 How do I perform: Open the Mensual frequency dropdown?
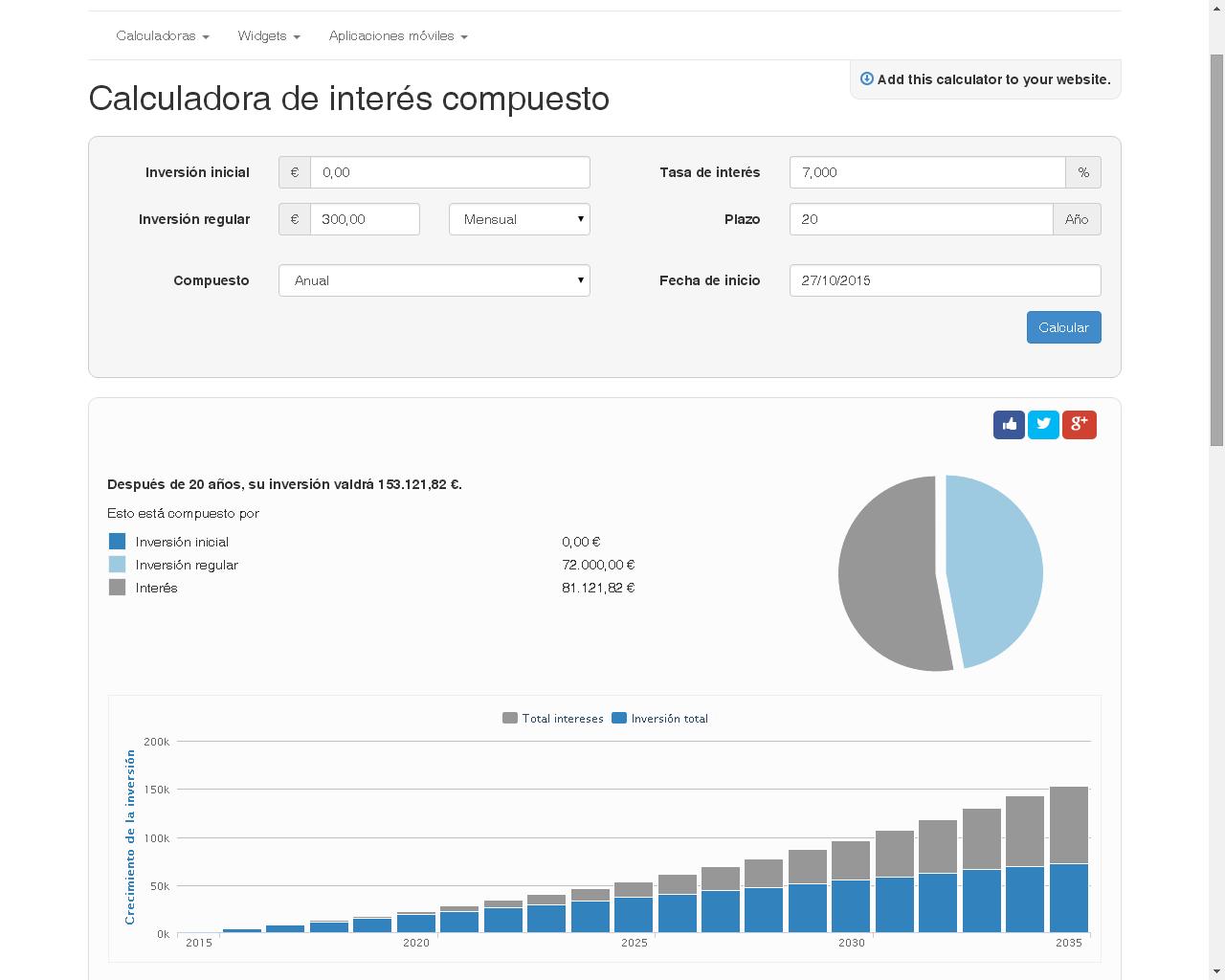(520, 219)
